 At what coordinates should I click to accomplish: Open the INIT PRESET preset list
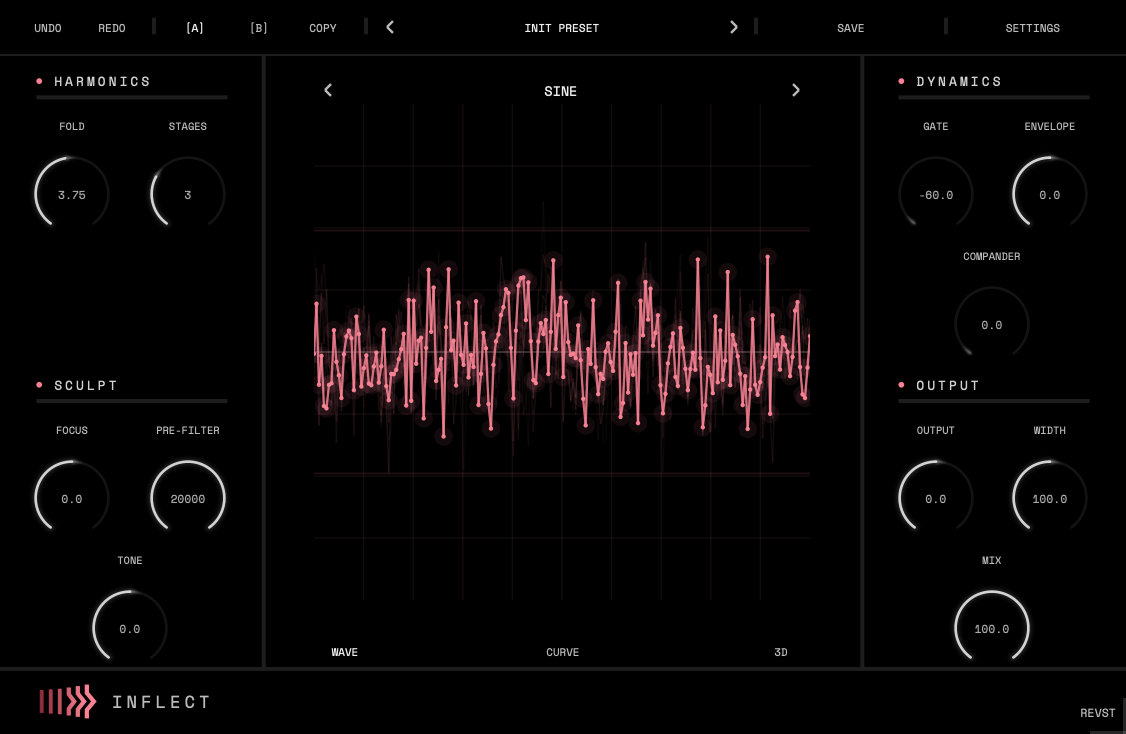point(562,28)
